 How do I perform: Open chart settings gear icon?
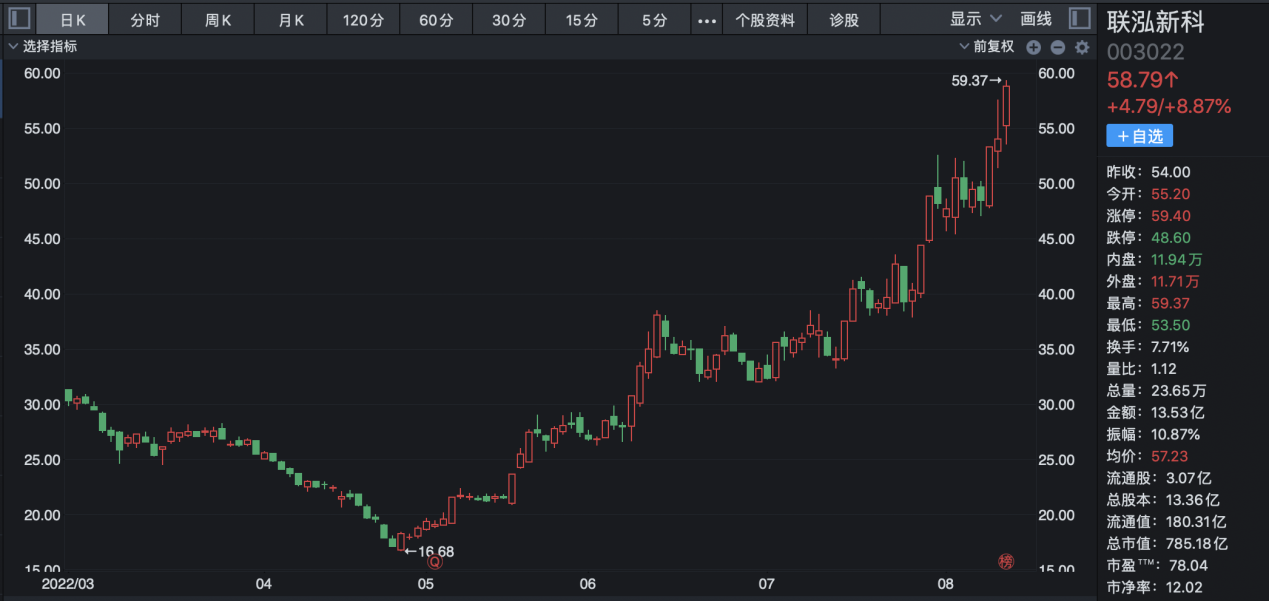click(x=1082, y=47)
